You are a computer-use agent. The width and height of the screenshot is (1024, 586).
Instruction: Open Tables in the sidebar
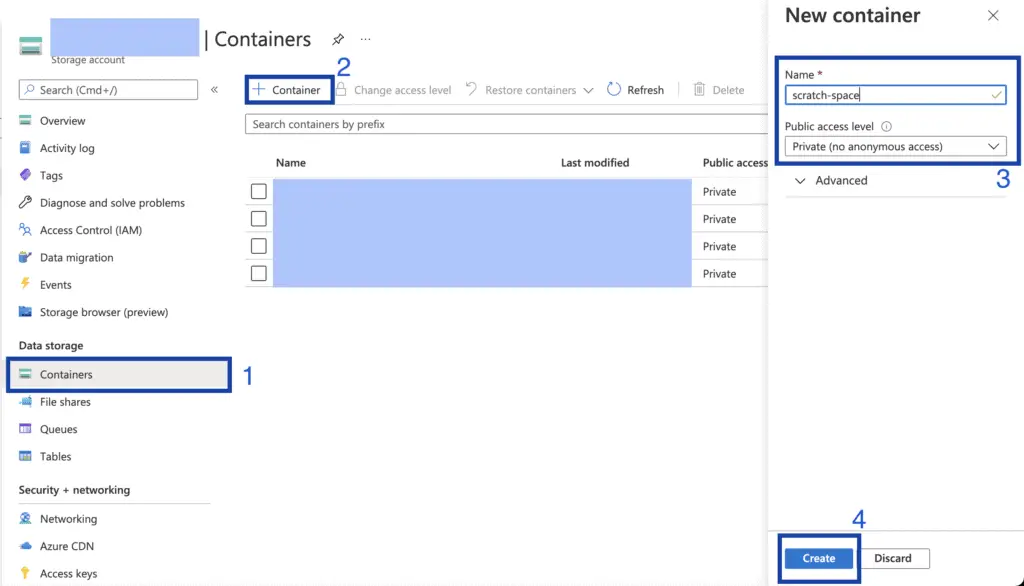click(x=56, y=457)
